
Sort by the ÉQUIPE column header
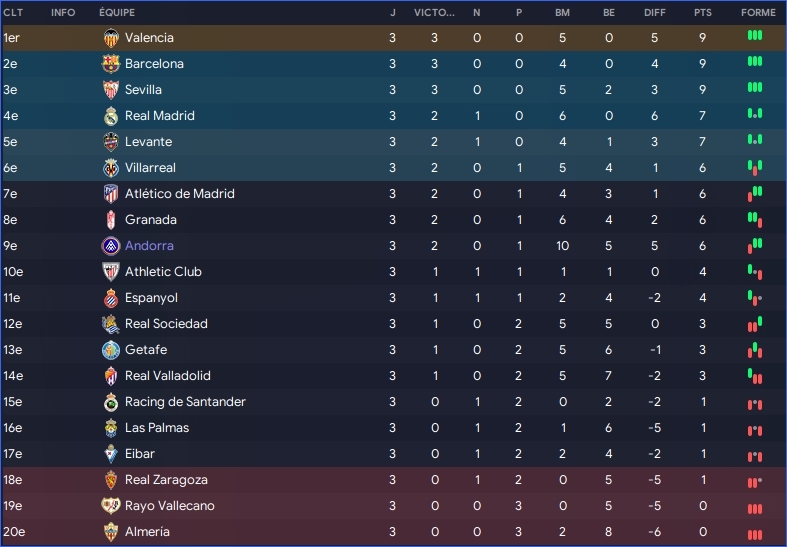coord(117,13)
